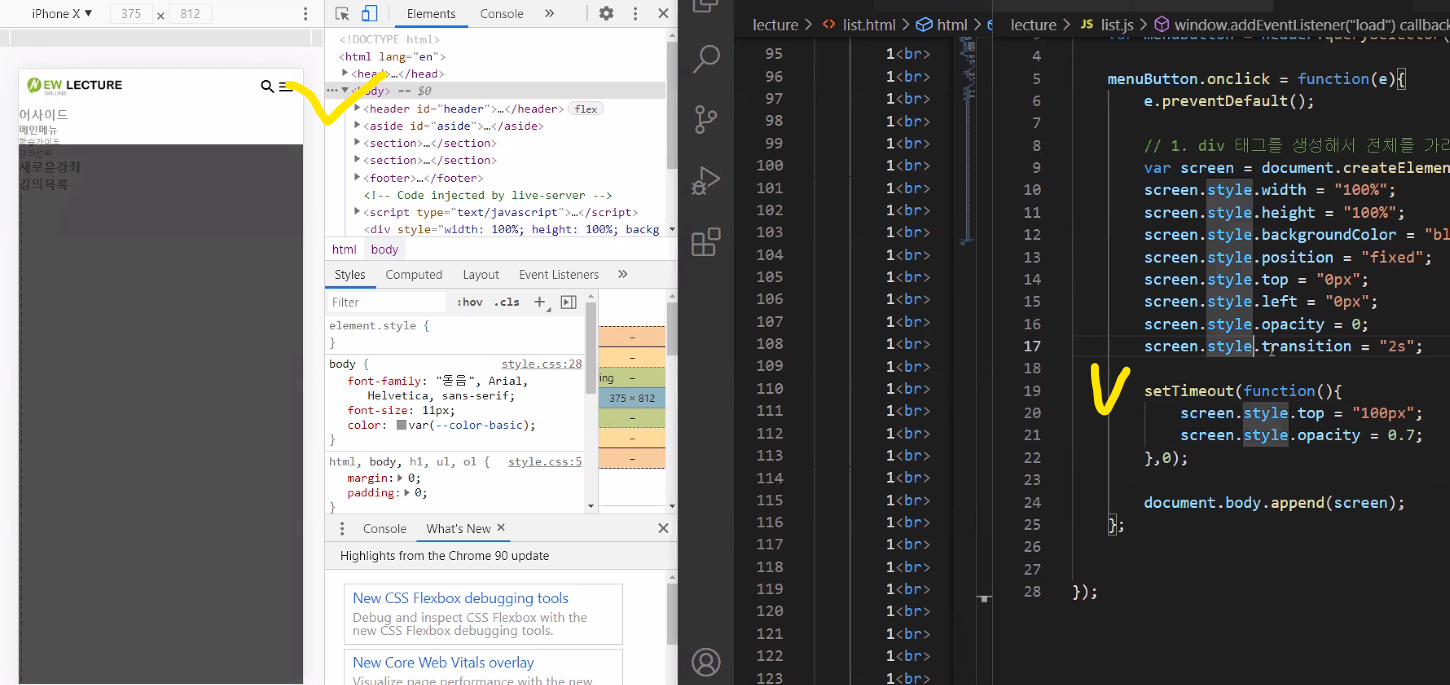The height and width of the screenshot is (685, 1450).
Task: Click the --color-basic color swatch
Action: tap(401, 425)
